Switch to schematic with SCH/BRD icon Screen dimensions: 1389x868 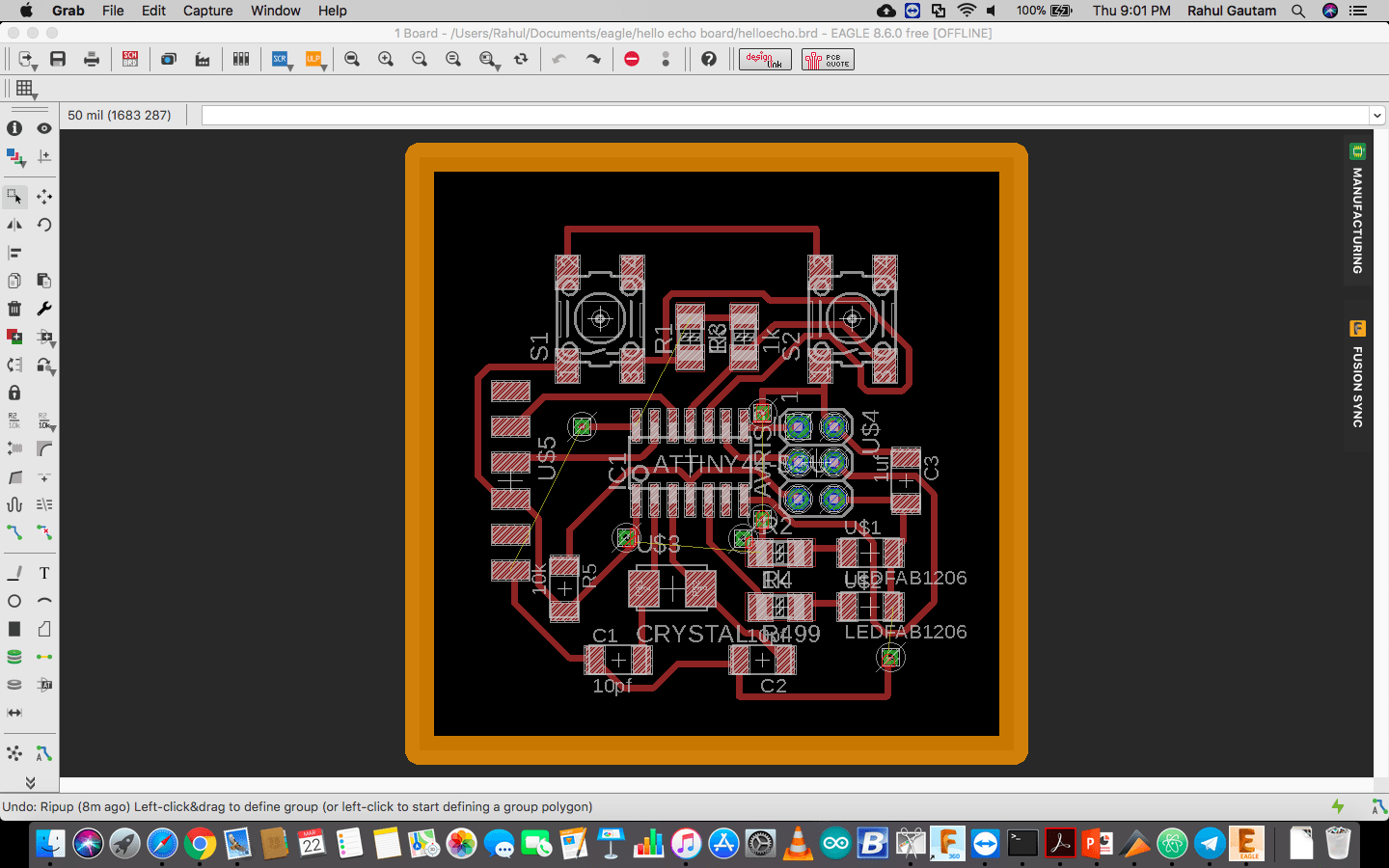[x=130, y=60]
